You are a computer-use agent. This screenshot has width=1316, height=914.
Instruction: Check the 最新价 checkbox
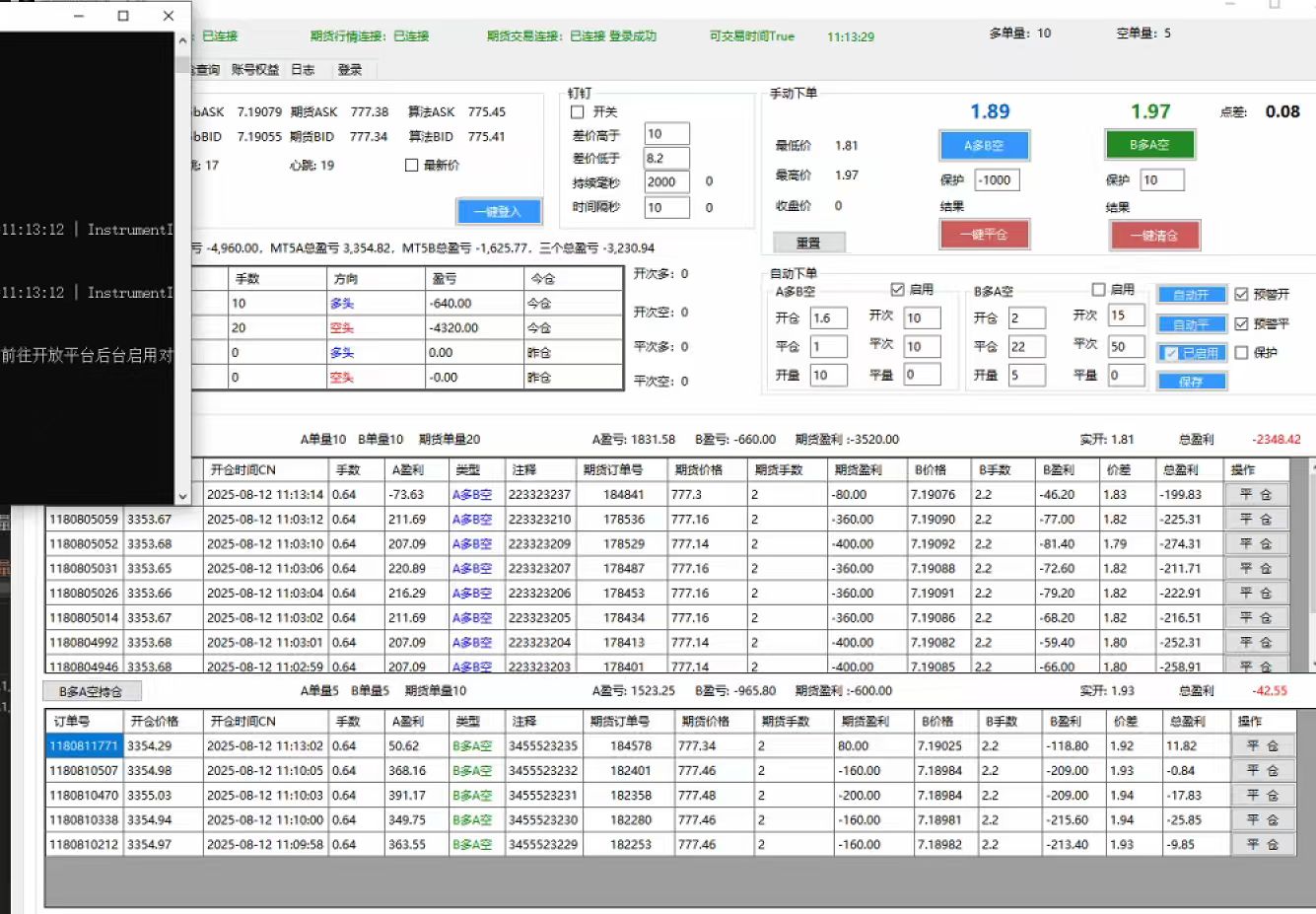click(412, 166)
